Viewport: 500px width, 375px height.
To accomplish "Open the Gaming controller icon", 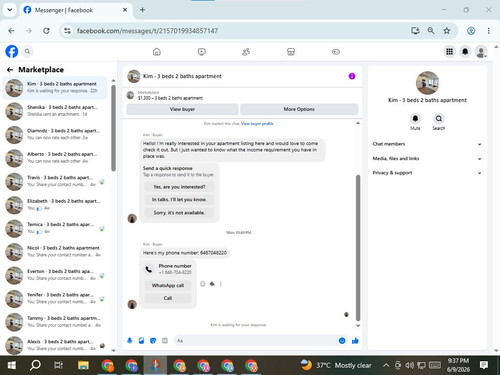I will click(x=336, y=52).
